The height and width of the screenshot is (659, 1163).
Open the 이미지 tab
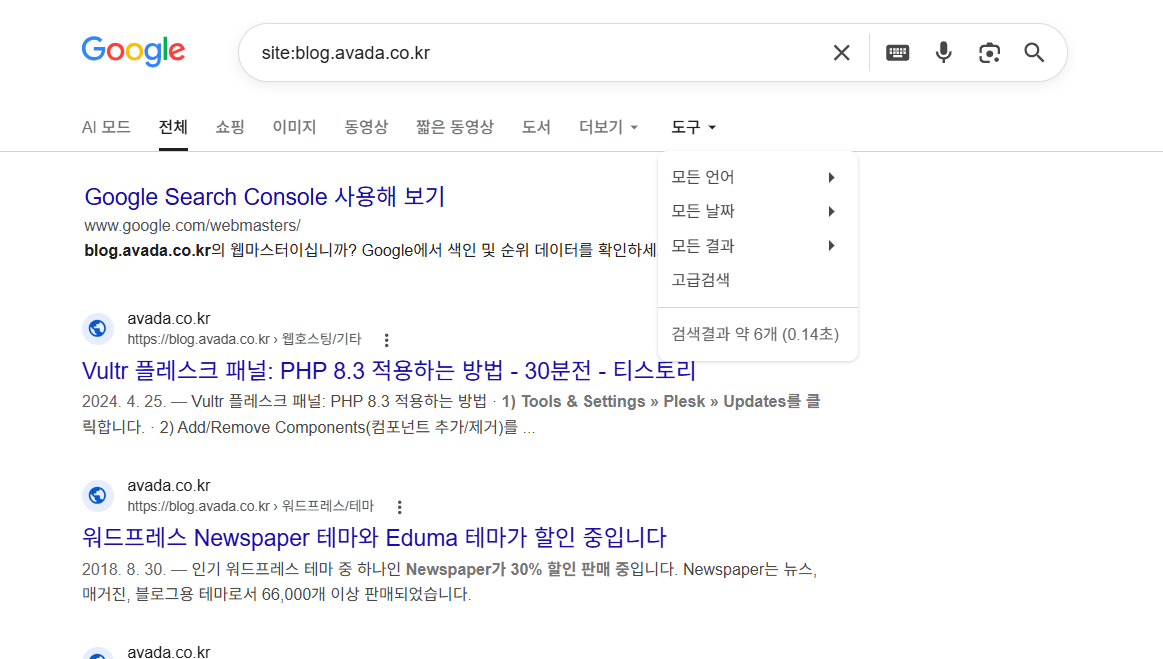294,127
